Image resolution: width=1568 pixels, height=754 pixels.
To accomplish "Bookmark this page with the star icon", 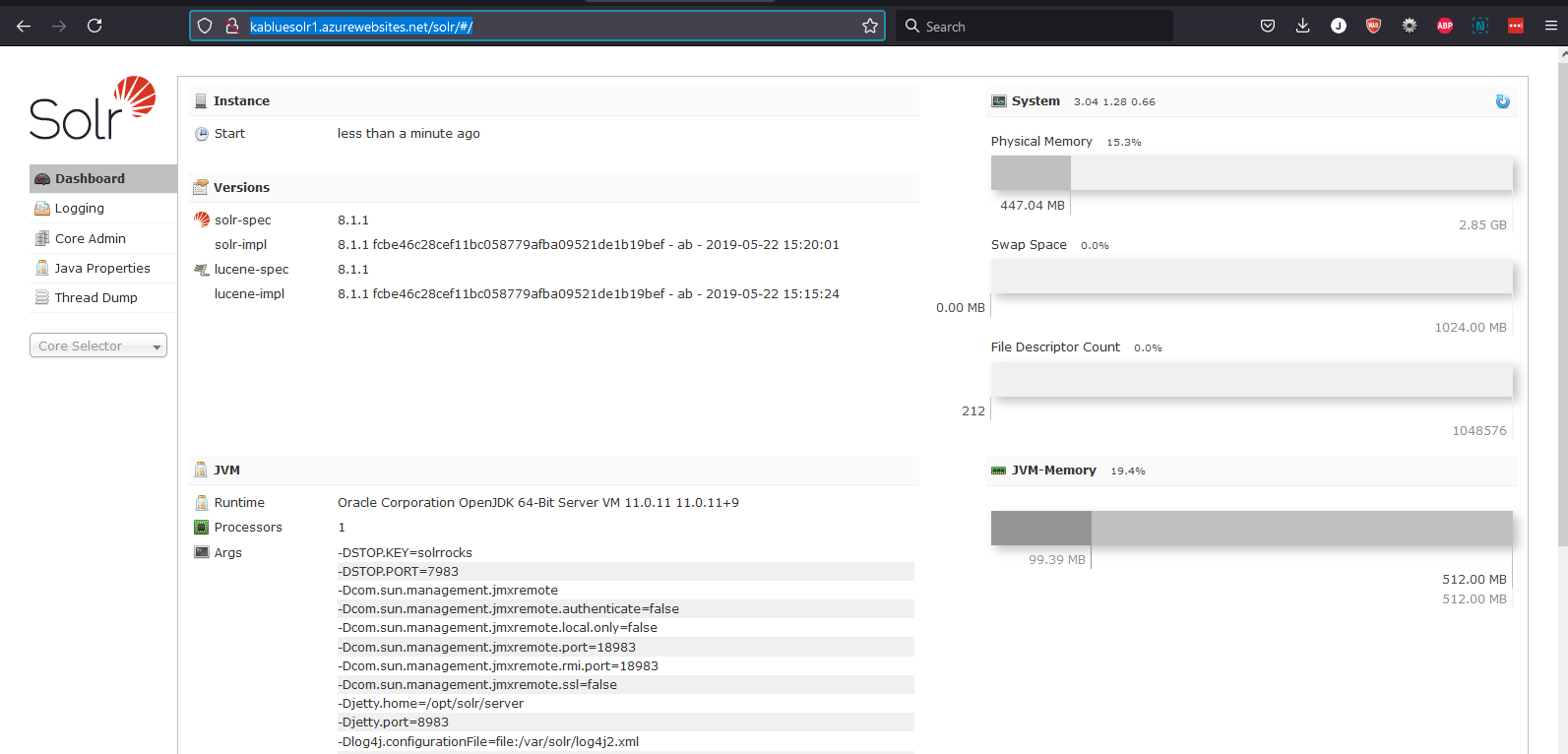I will click(x=869, y=27).
